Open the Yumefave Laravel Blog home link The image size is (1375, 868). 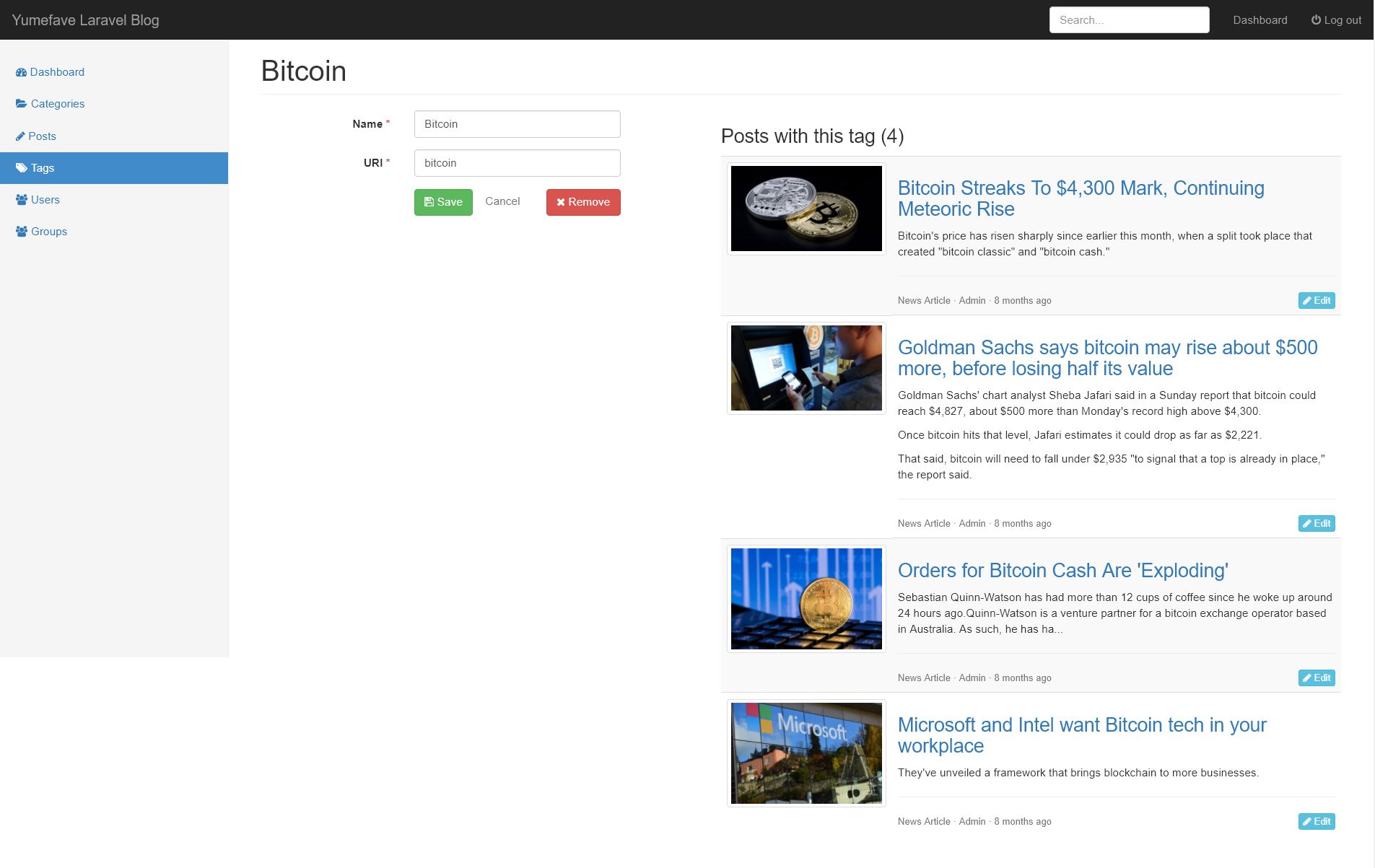[85, 20]
